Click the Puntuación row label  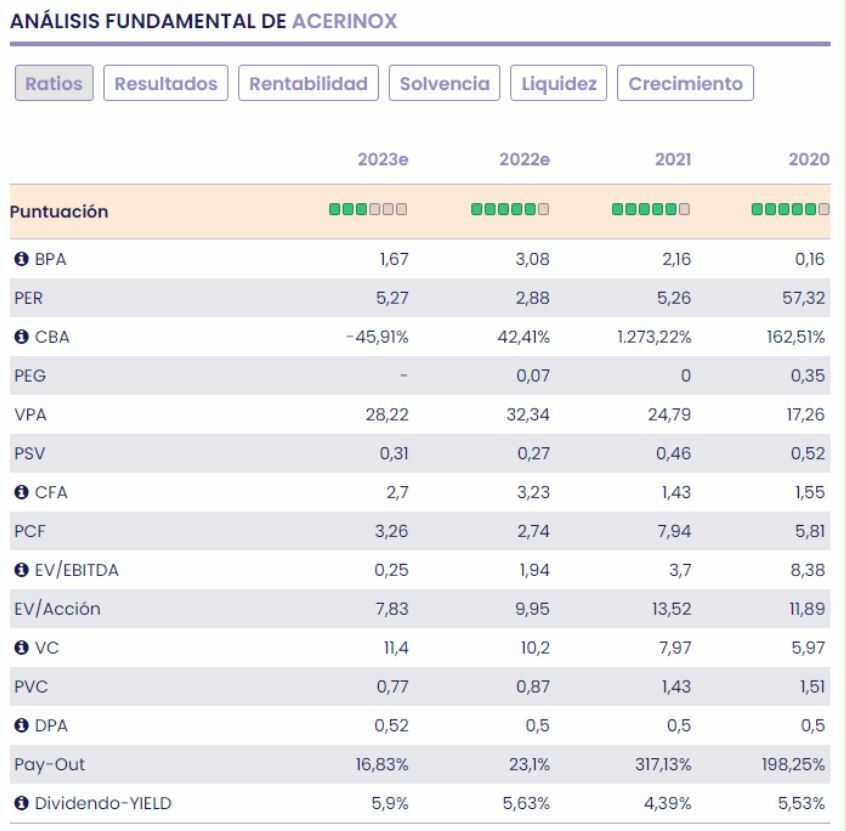(62, 212)
